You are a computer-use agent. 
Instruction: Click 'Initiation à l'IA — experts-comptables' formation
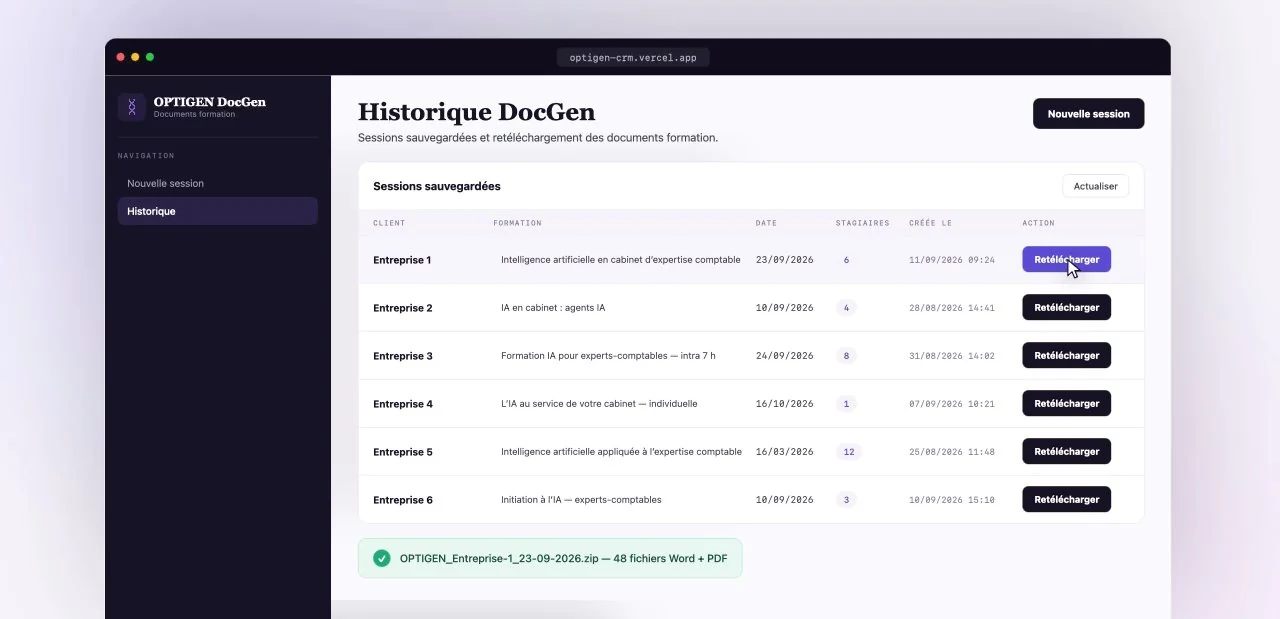[581, 500]
